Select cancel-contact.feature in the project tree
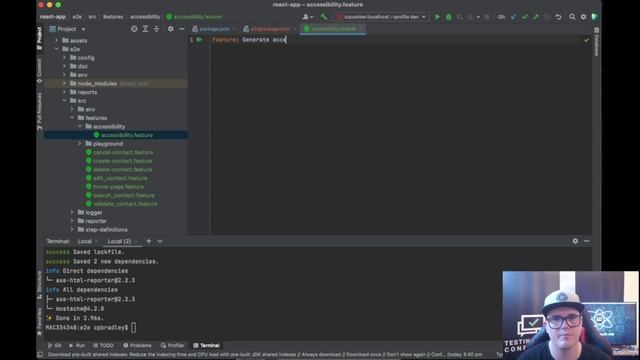 [x=123, y=152]
